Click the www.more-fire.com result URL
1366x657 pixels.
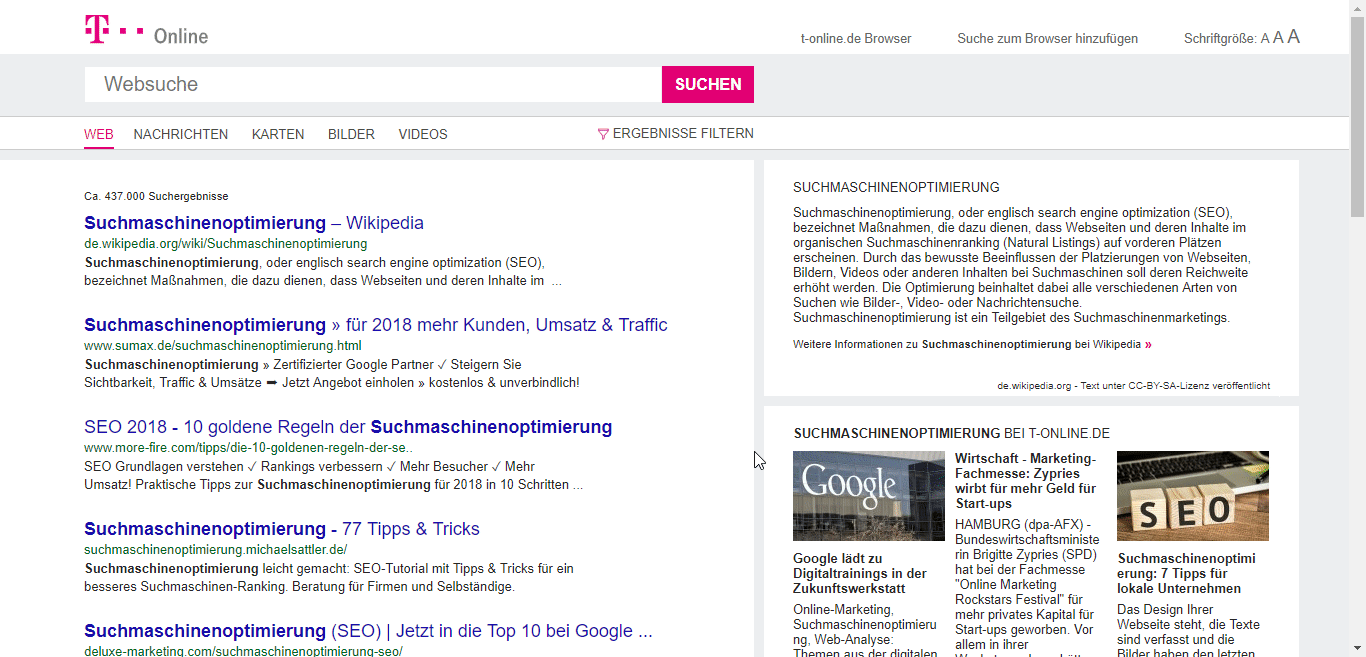click(248, 447)
